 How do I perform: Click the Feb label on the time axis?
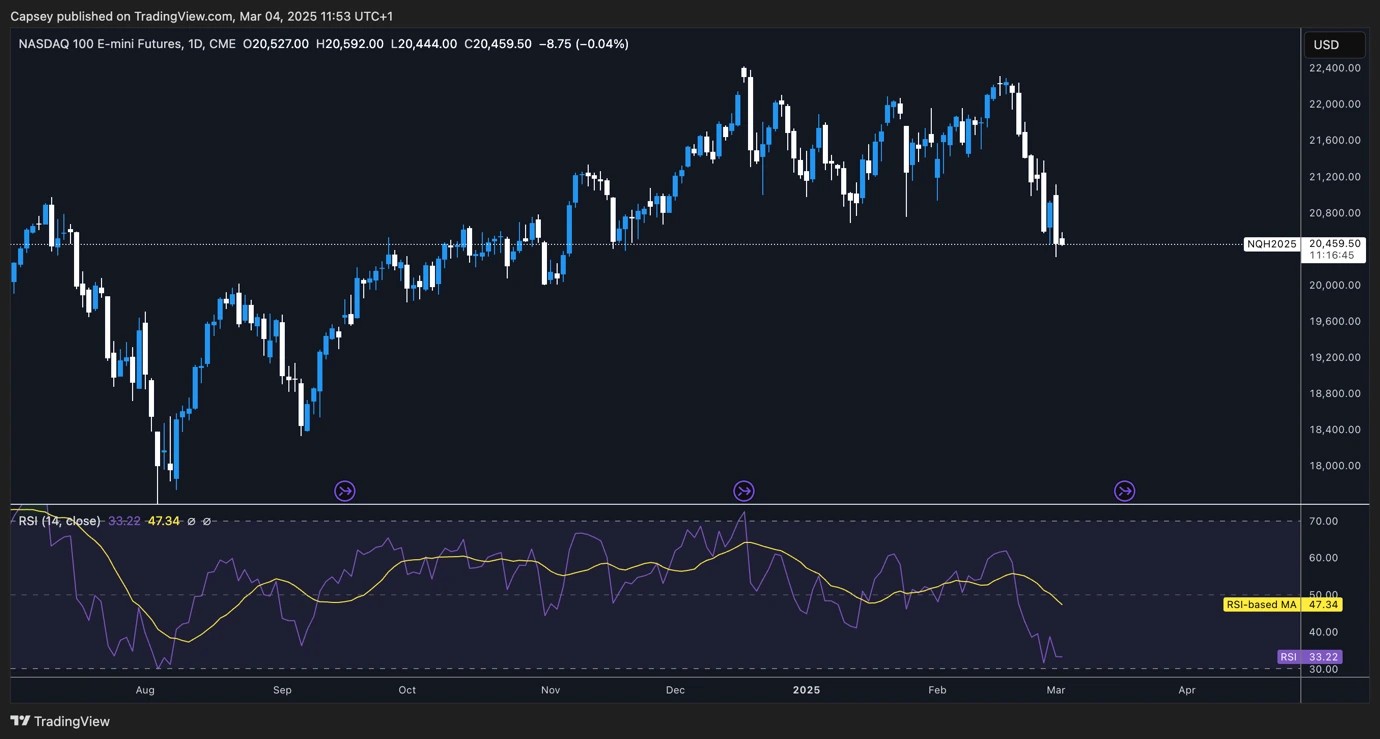(x=937, y=690)
